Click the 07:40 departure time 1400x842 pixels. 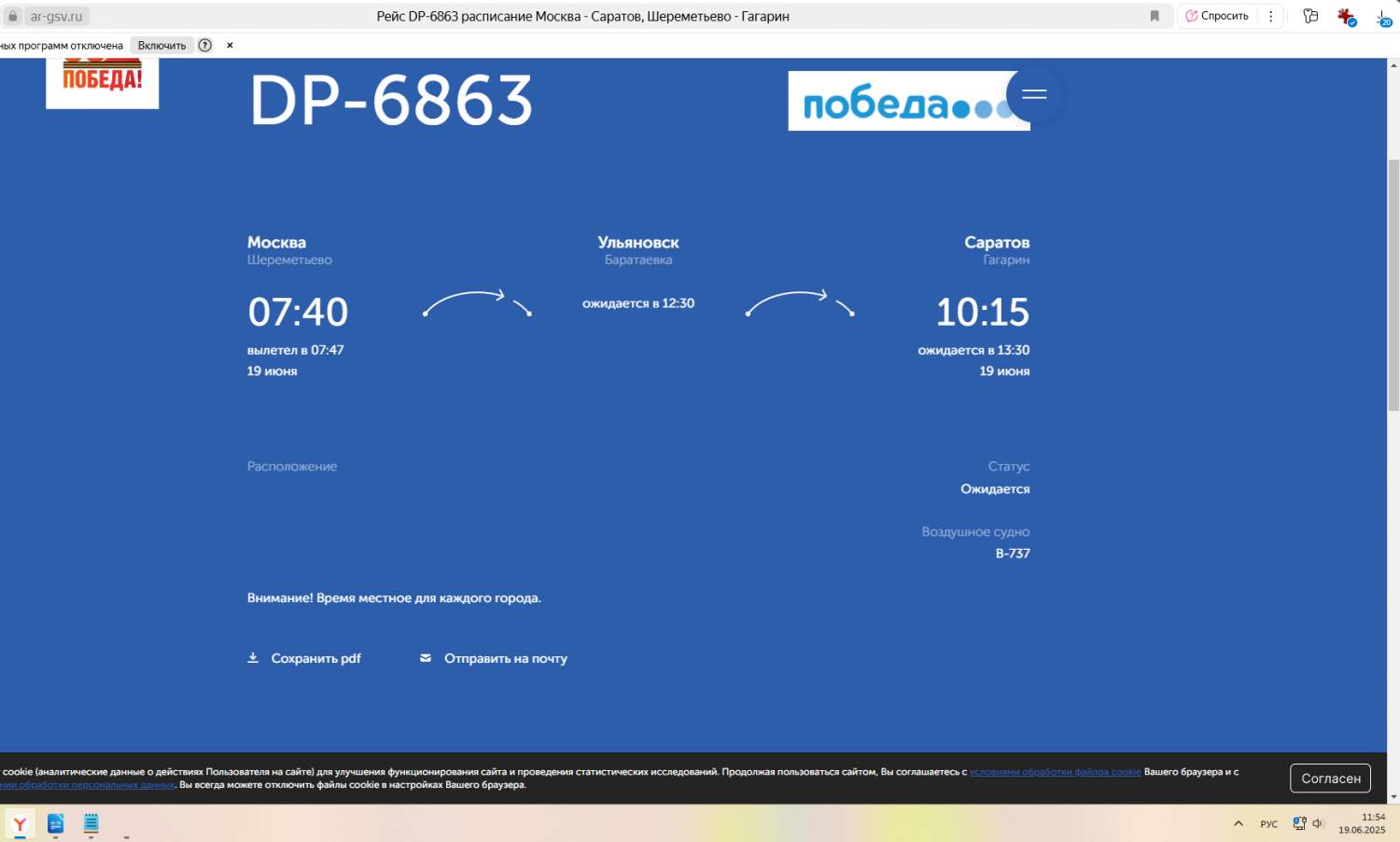click(x=298, y=312)
